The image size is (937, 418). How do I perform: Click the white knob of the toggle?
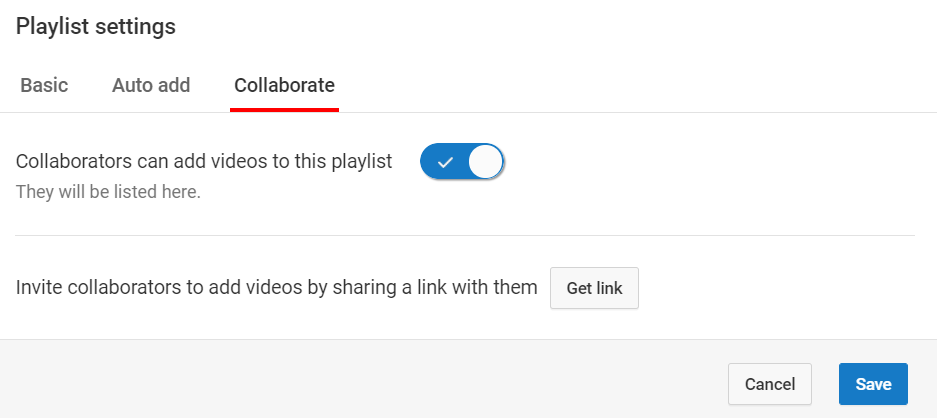[x=485, y=161]
